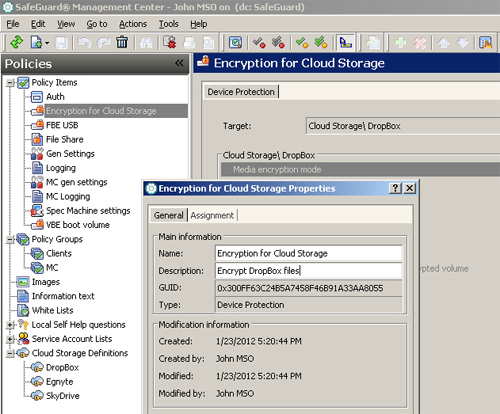
Task: Open the Tools menu
Action: point(168,24)
